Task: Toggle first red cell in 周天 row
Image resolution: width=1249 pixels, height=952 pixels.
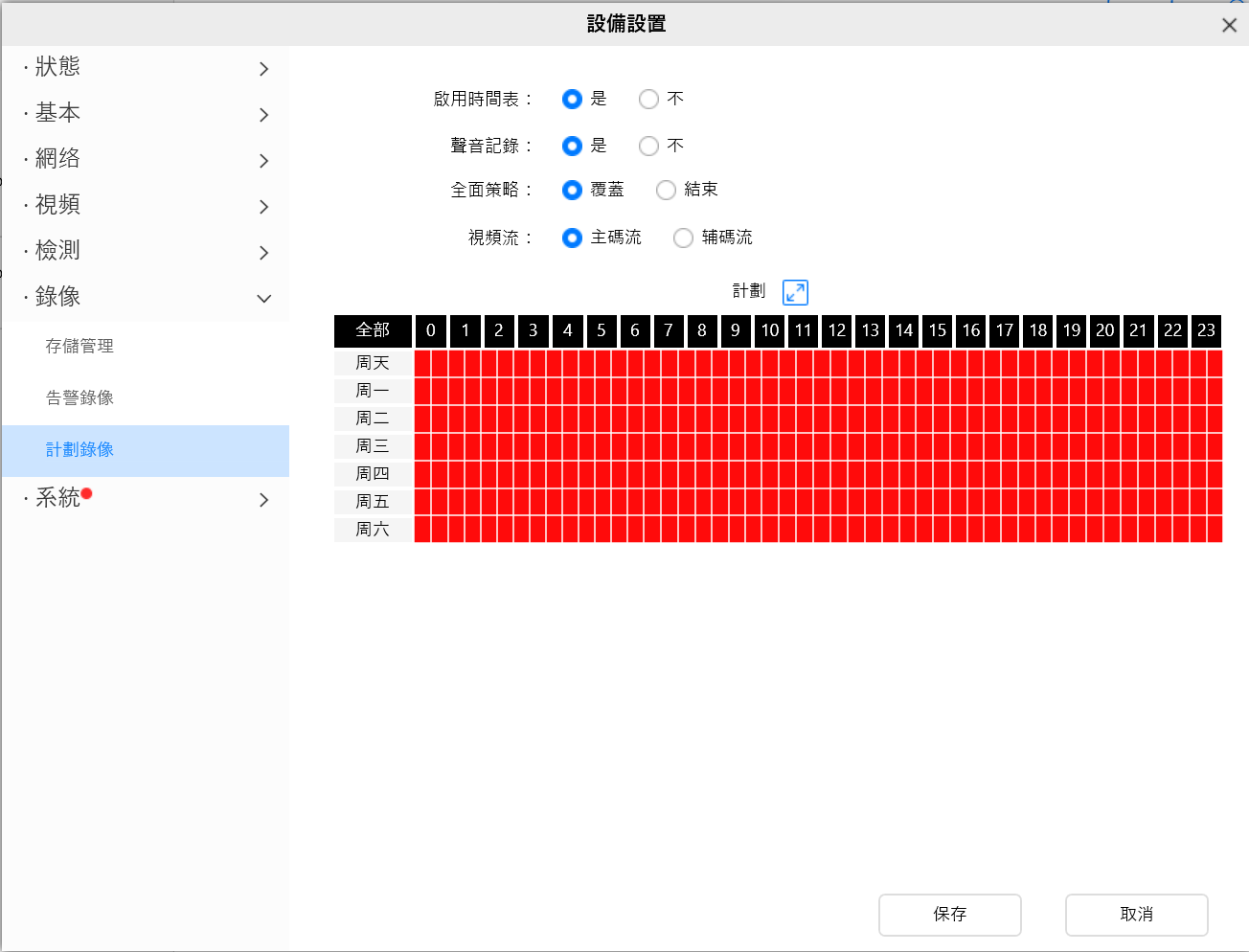Action: tap(422, 363)
